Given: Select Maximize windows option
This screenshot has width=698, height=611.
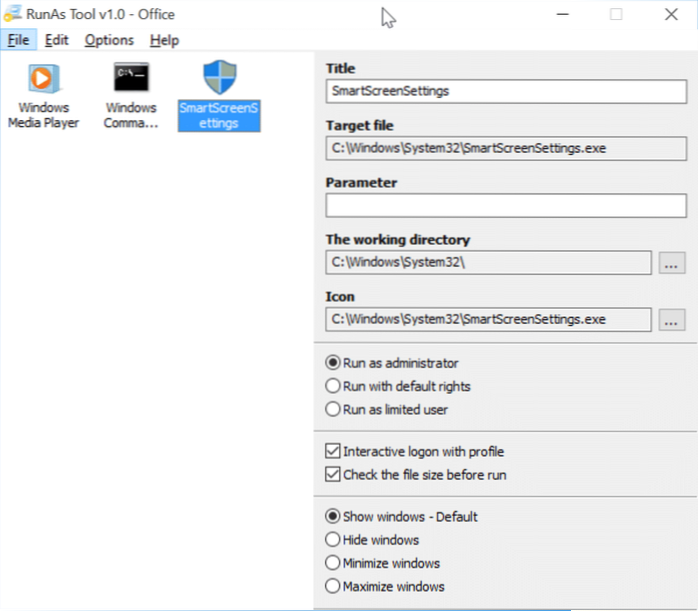Looking at the screenshot, I should (x=333, y=586).
